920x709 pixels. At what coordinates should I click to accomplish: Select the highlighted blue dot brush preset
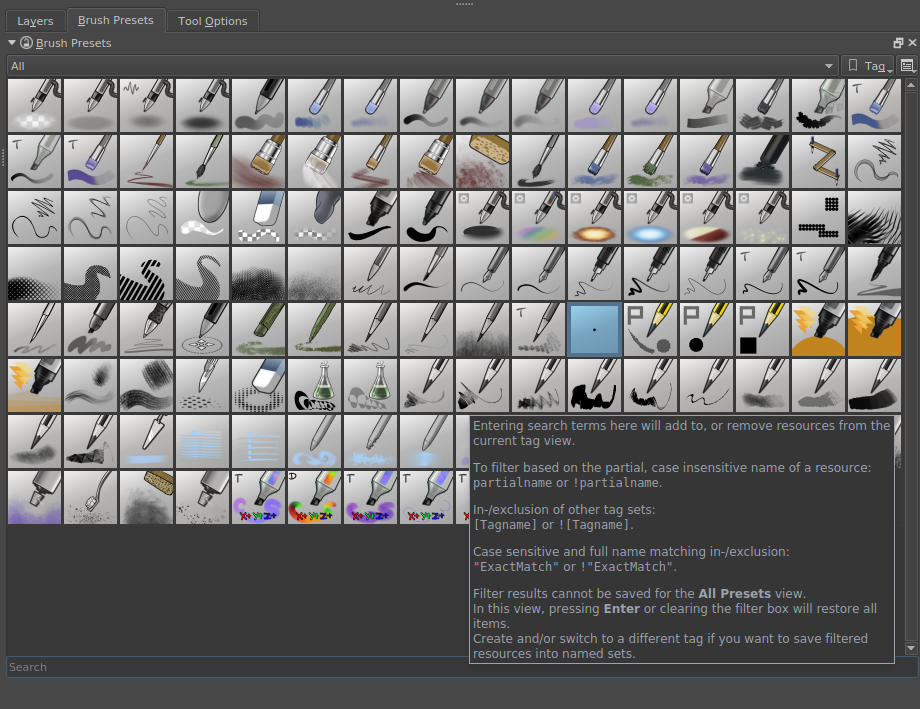coord(594,330)
